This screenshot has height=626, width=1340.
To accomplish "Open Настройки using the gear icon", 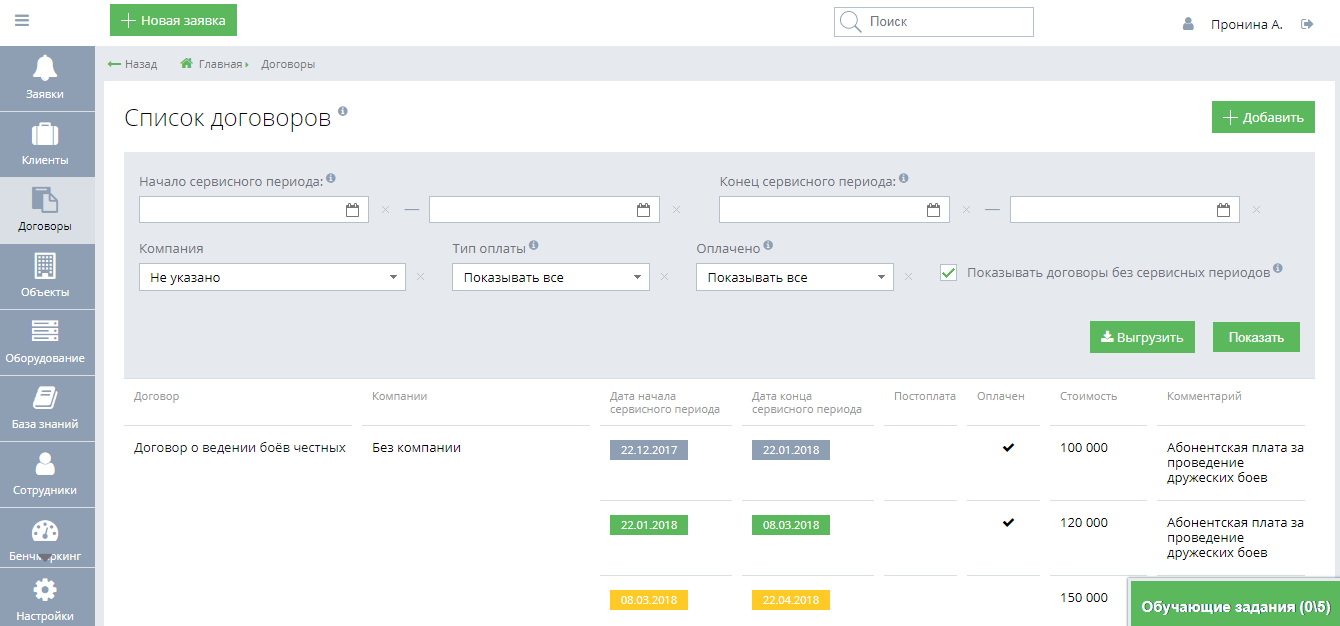I will pyautogui.click(x=47, y=595).
